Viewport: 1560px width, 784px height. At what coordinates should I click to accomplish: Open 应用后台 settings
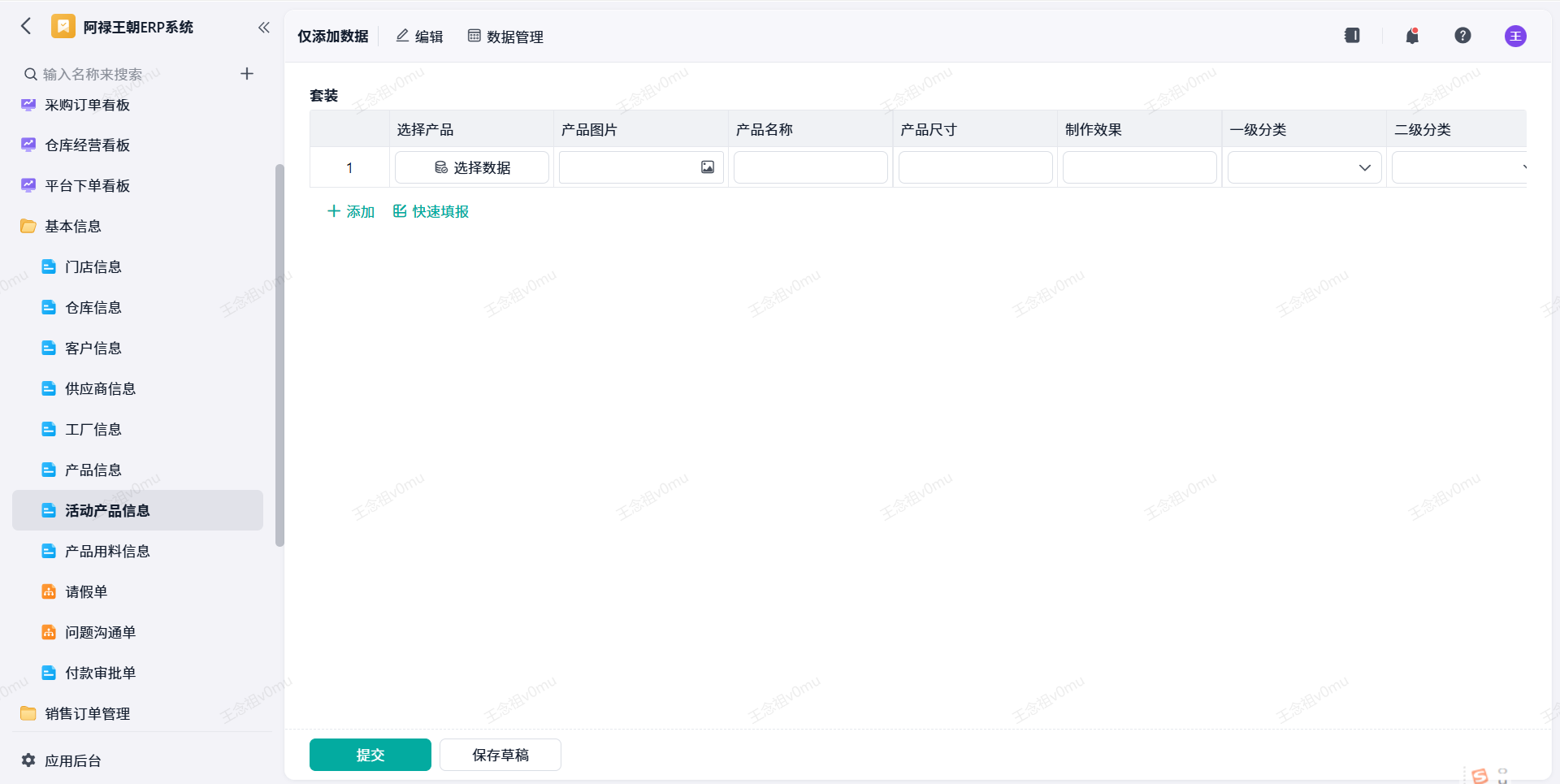click(x=62, y=760)
